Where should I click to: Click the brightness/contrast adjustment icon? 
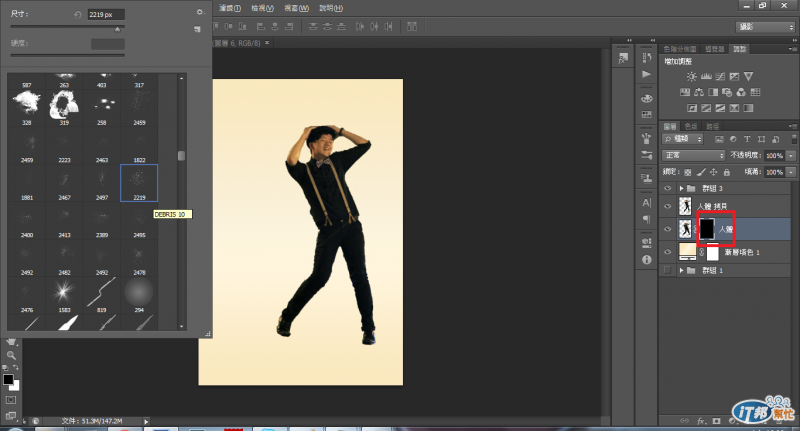[x=691, y=76]
